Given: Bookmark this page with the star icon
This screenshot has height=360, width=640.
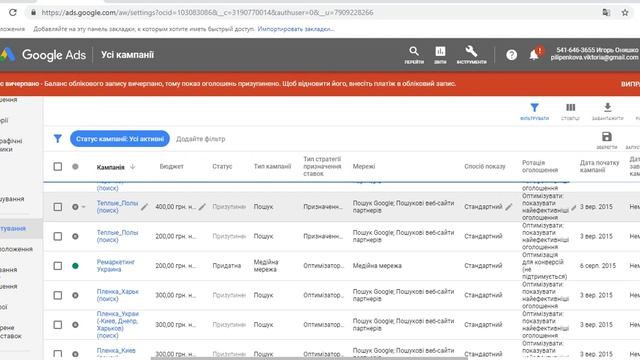Looking at the screenshot, I should [625, 12].
